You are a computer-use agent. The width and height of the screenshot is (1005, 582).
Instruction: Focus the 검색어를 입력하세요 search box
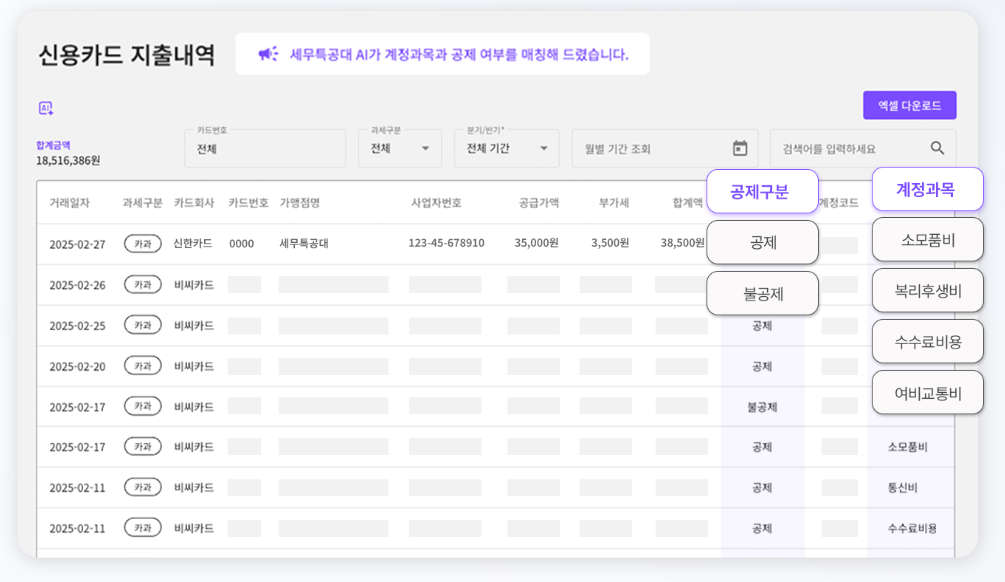tap(850, 148)
